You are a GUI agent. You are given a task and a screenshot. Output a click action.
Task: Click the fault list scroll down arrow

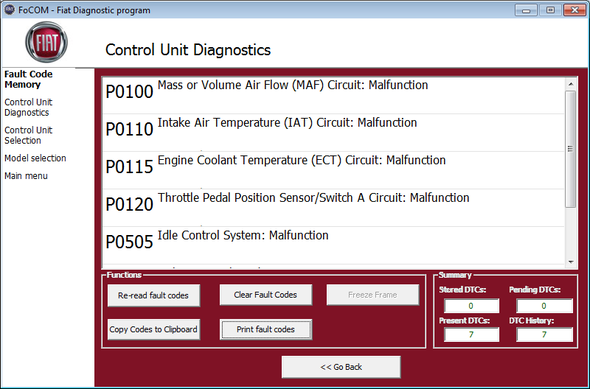(571, 262)
